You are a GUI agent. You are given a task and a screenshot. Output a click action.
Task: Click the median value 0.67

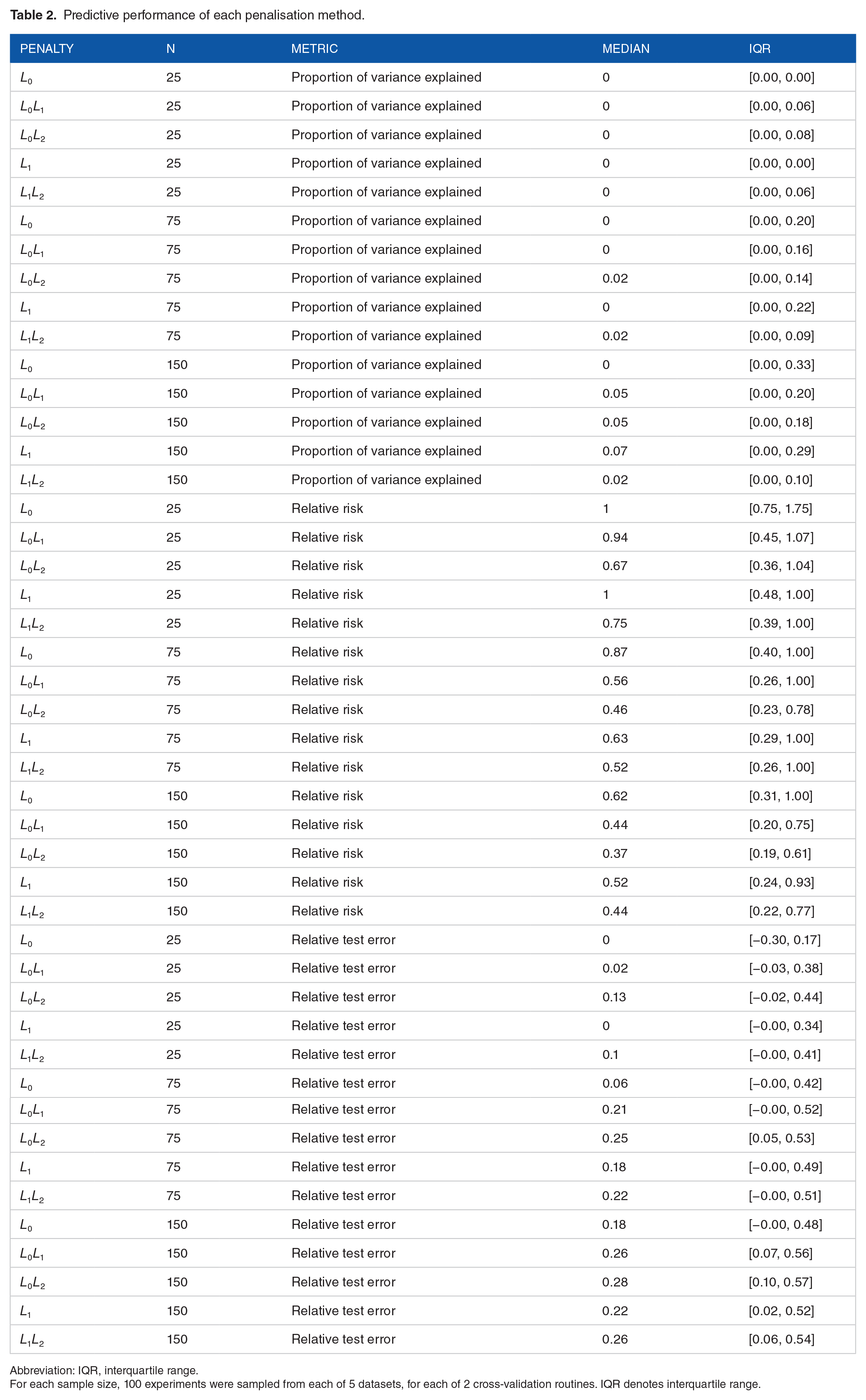click(x=615, y=566)
